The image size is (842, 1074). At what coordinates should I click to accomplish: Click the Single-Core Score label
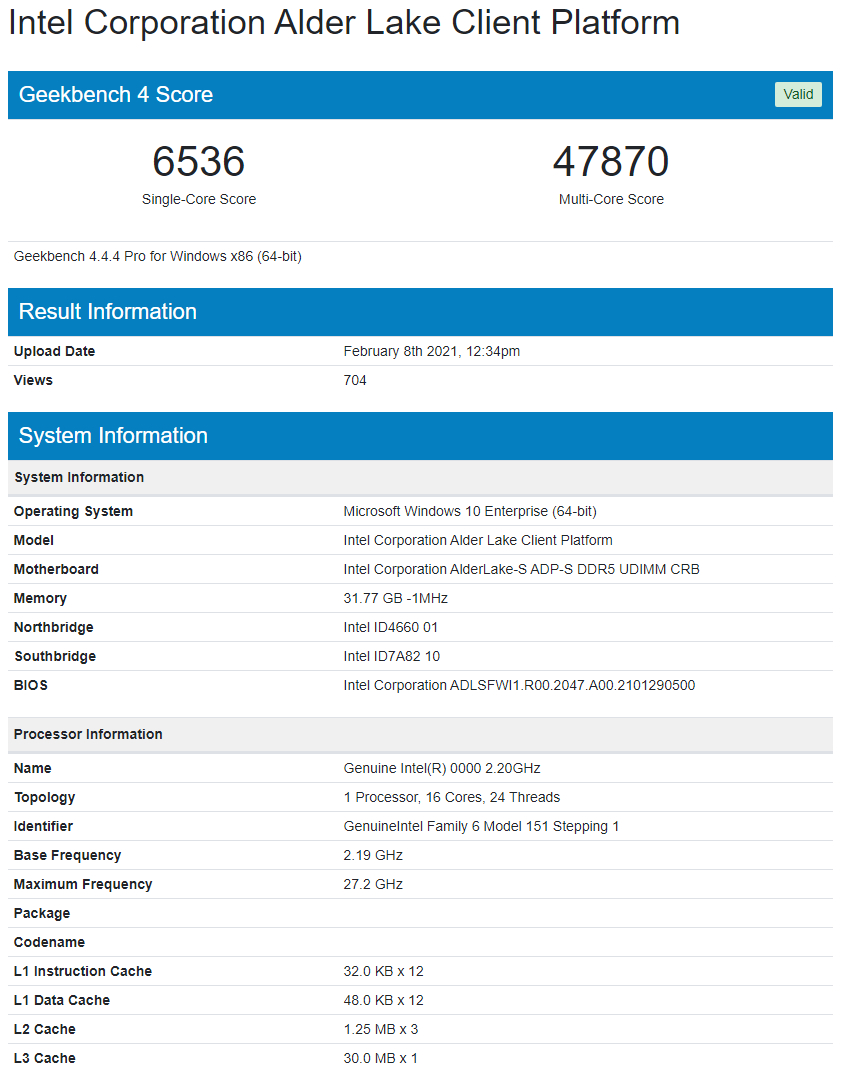[x=199, y=199]
